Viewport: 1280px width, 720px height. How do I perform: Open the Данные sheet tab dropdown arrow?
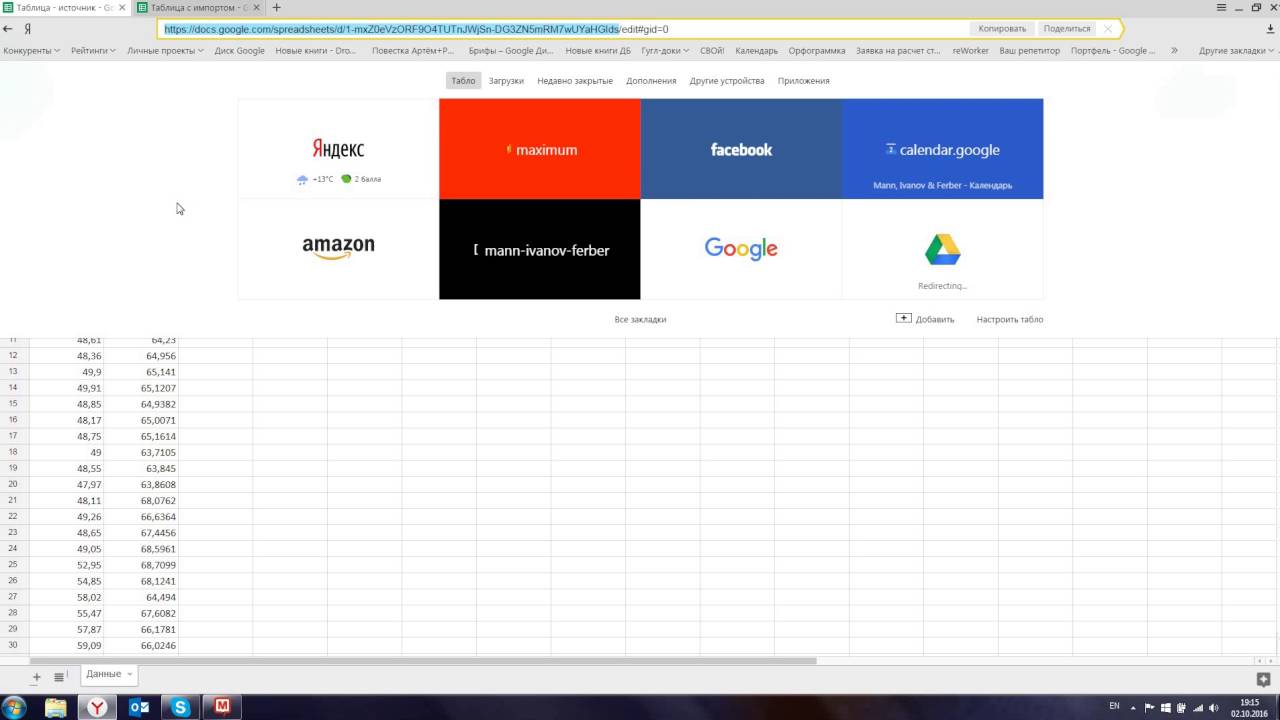(x=130, y=675)
